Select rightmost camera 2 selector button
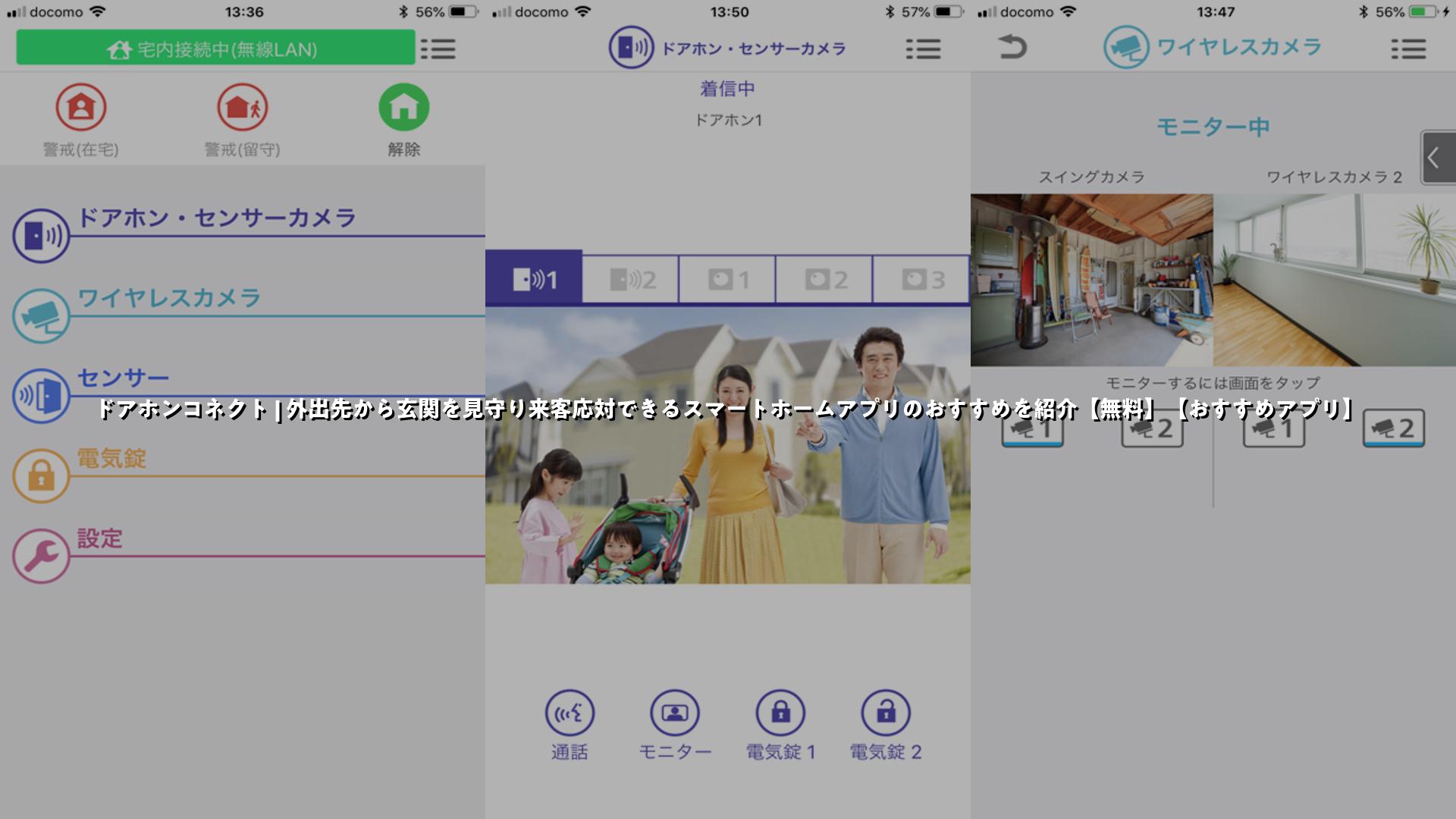 (1394, 428)
